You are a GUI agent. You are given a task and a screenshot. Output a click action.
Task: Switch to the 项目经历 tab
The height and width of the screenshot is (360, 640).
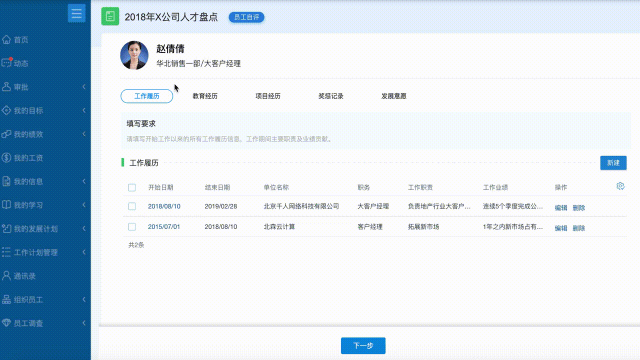[268, 96]
